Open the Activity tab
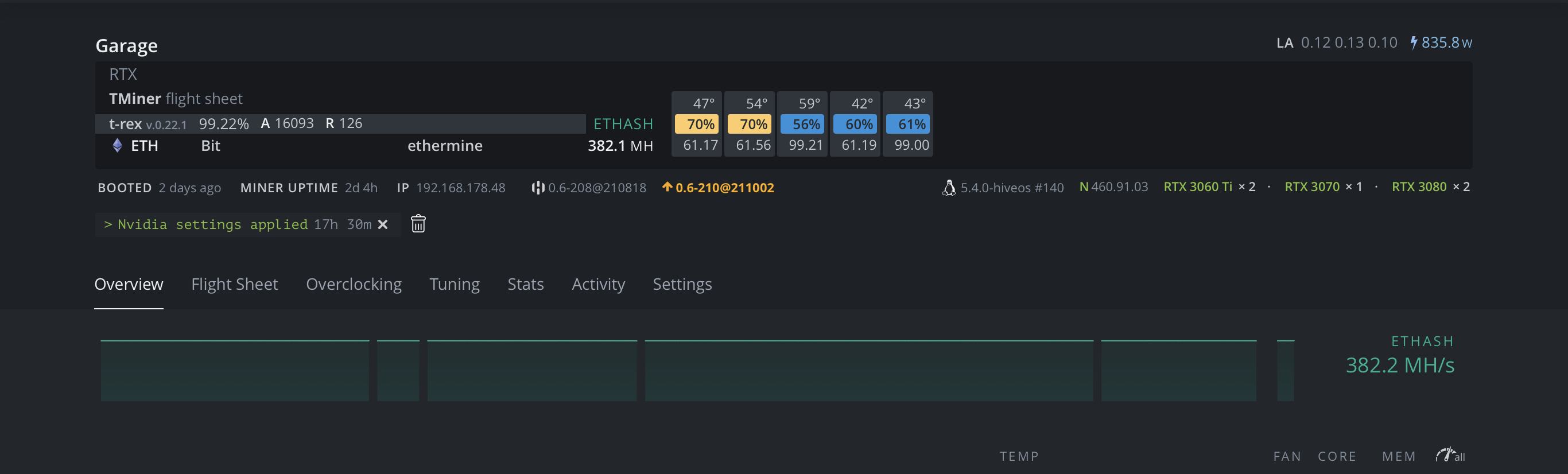Image resolution: width=1568 pixels, height=474 pixels. tap(599, 284)
